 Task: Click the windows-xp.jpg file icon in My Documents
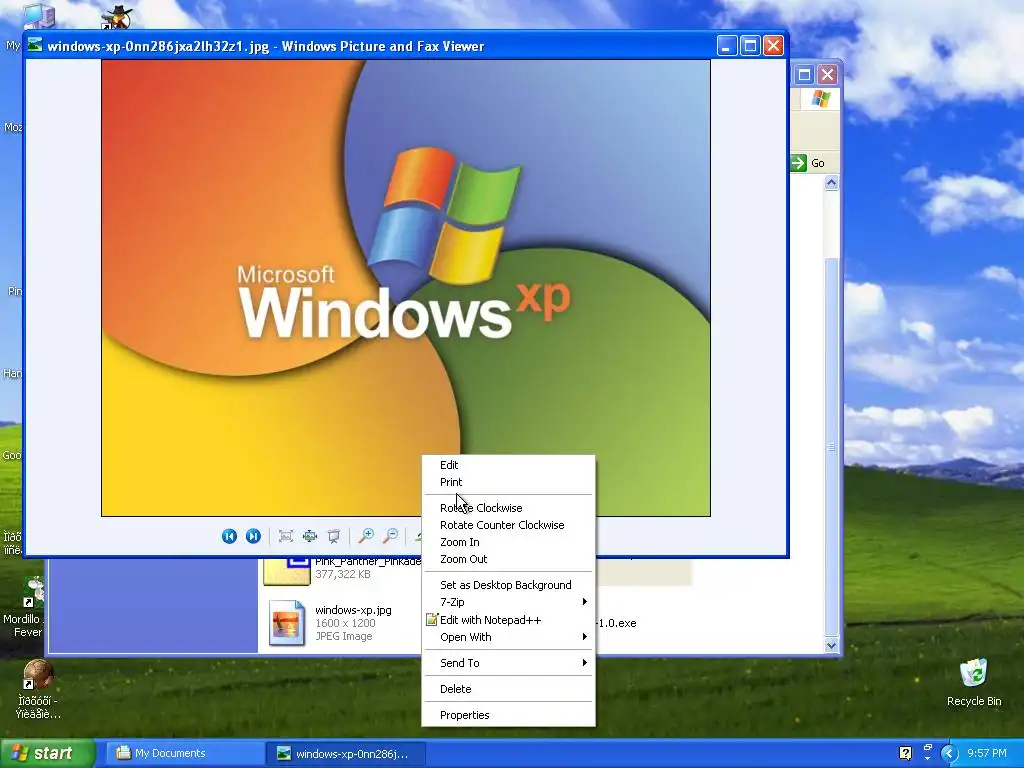(287, 622)
